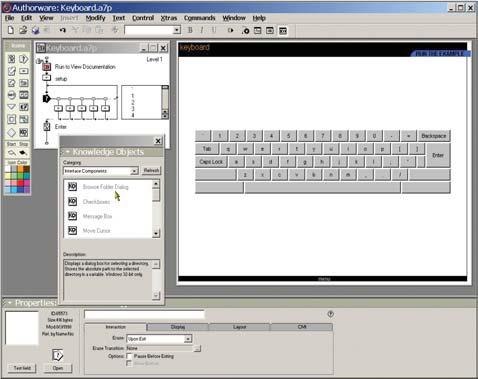Switch to the Display tab
The width and height of the screenshot is (478, 379).
click(x=178, y=327)
